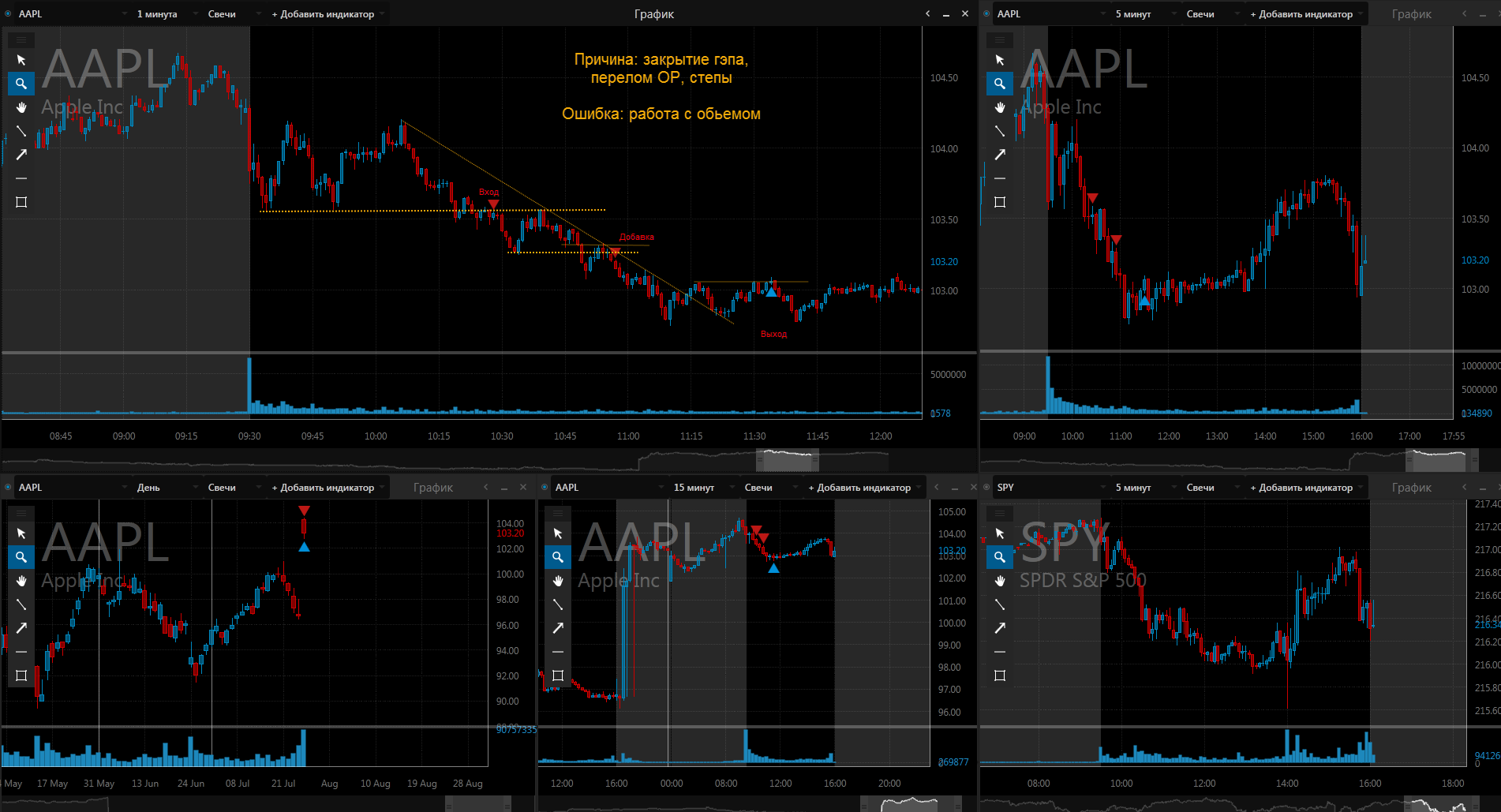1501x812 pixels.
Task: Click the navigator range slider below 15-minute chart
Action: click(911, 804)
